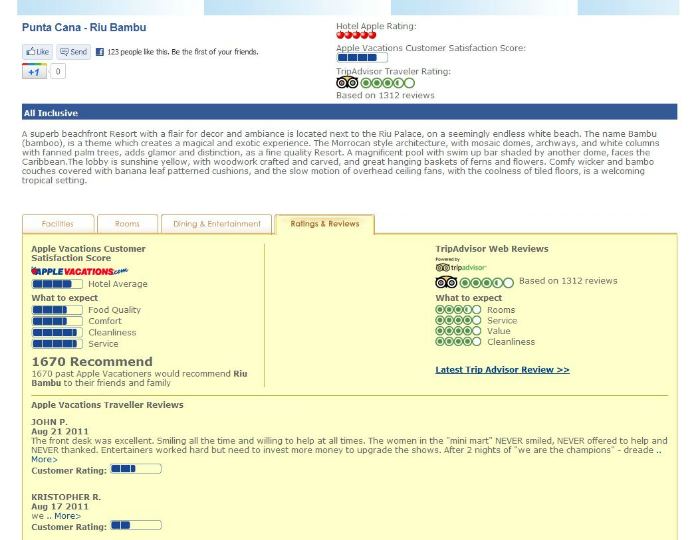Click More link in Kristopher R. review
The width and height of the screenshot is (700, 540).
tap(67, 516)
